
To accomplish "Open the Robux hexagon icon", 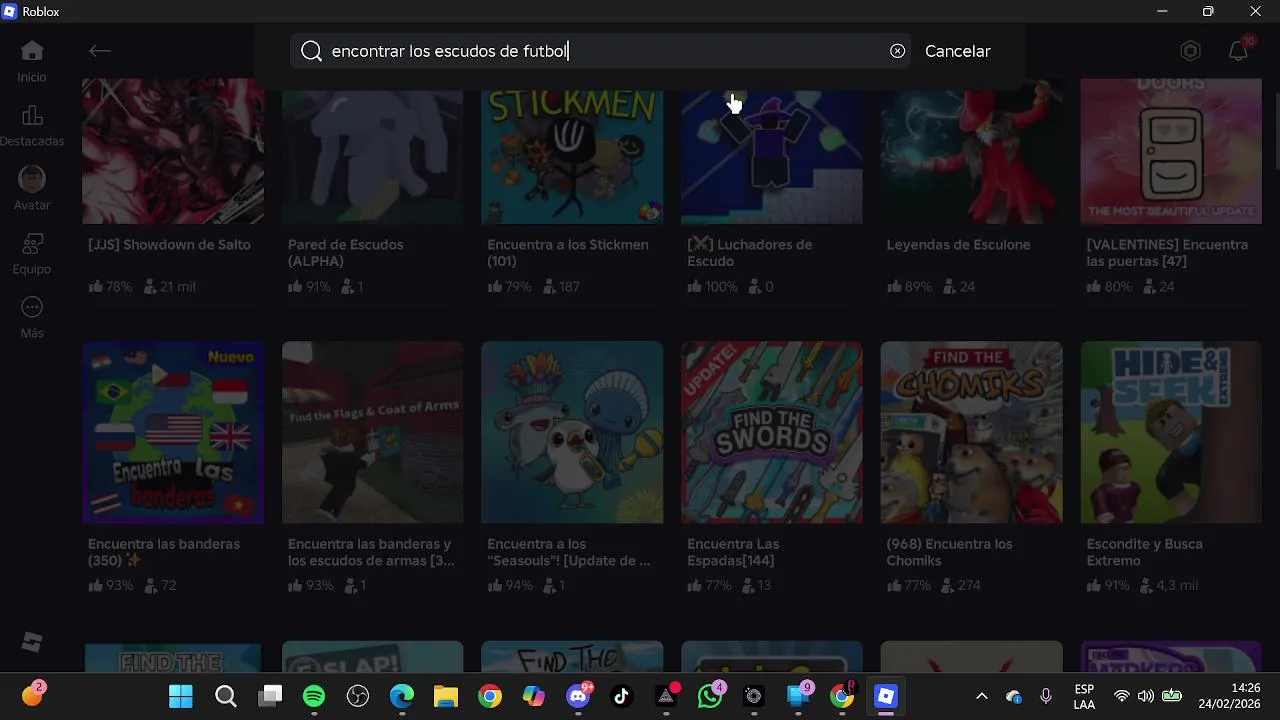I will 1190,51.
